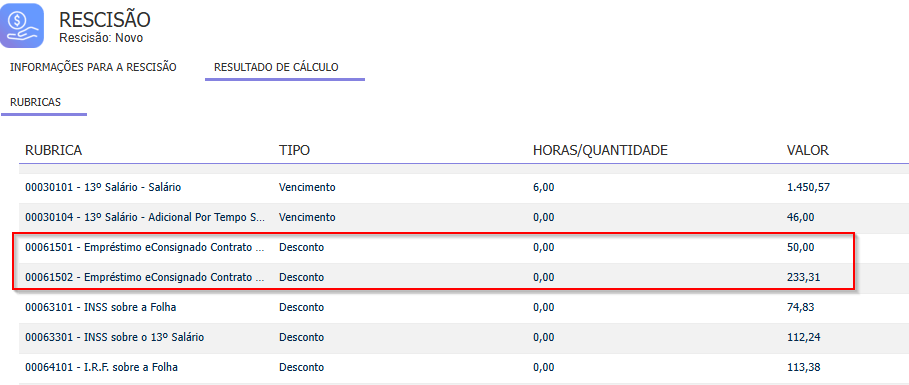Select the Rubricas sub-tab
This screenshot has width=909, height=385.
tap(35, 102)
